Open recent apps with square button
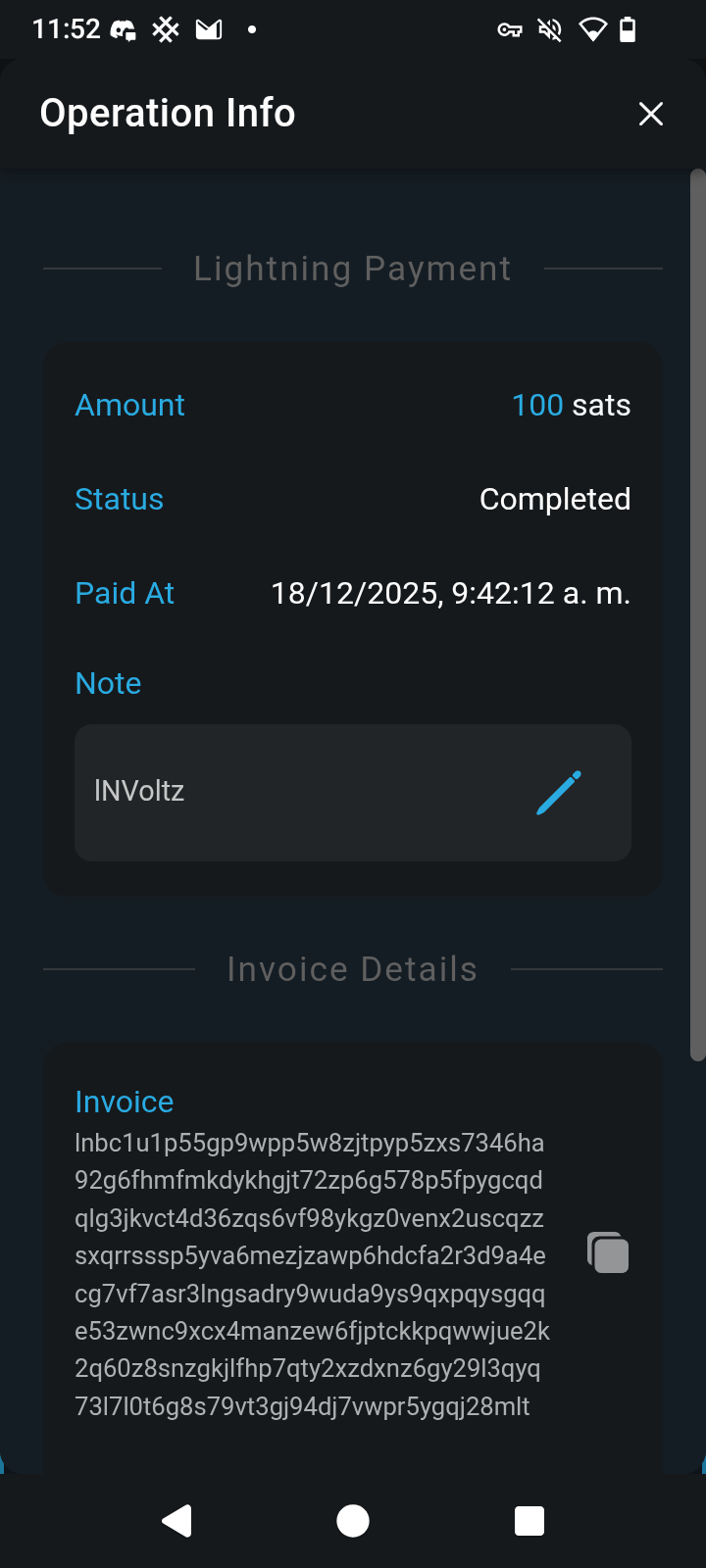This screenshot has width=706, height=1568. pyautogui.click(x=529, y=1521)
